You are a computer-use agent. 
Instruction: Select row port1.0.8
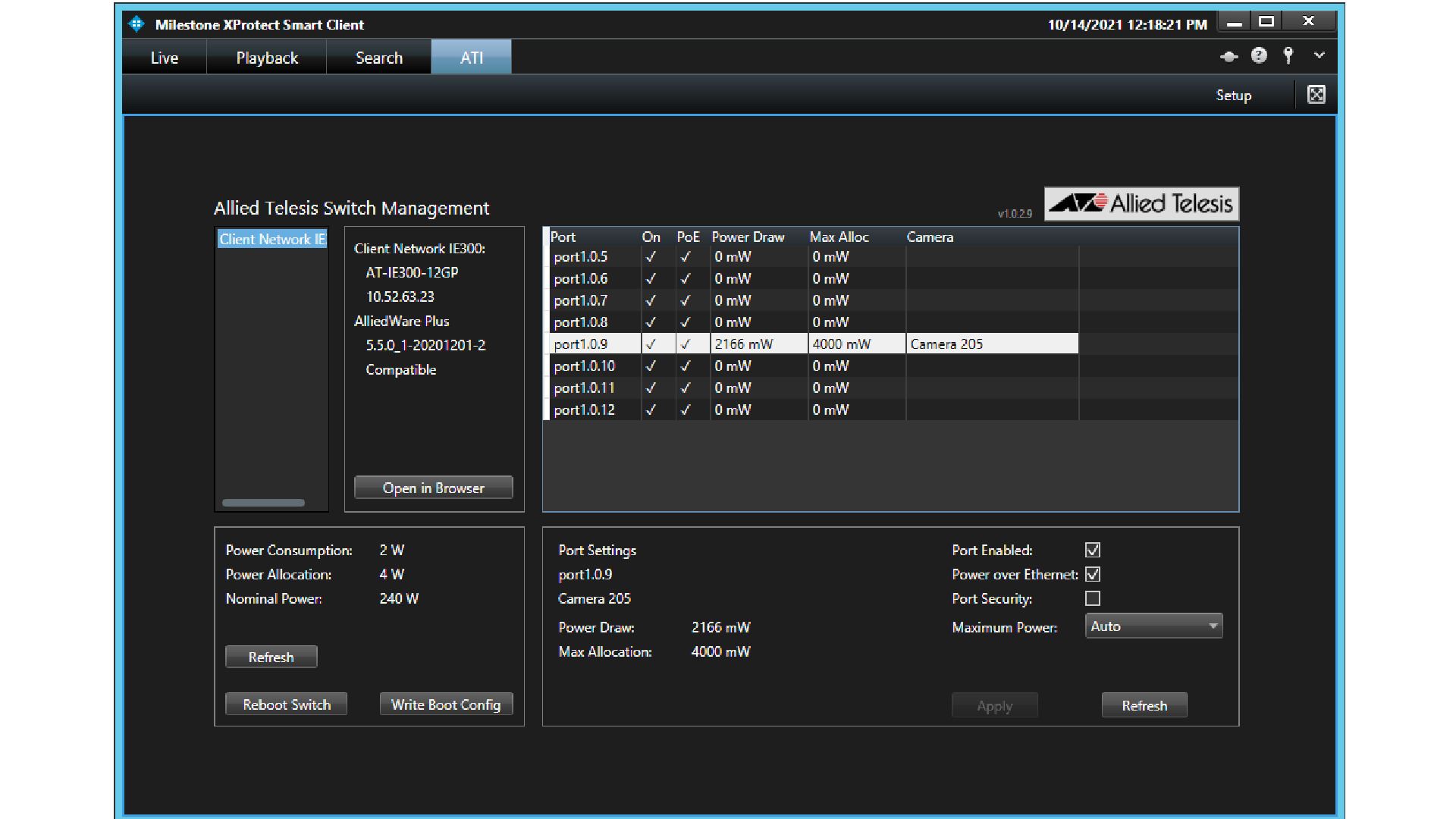tap(814, 322)
